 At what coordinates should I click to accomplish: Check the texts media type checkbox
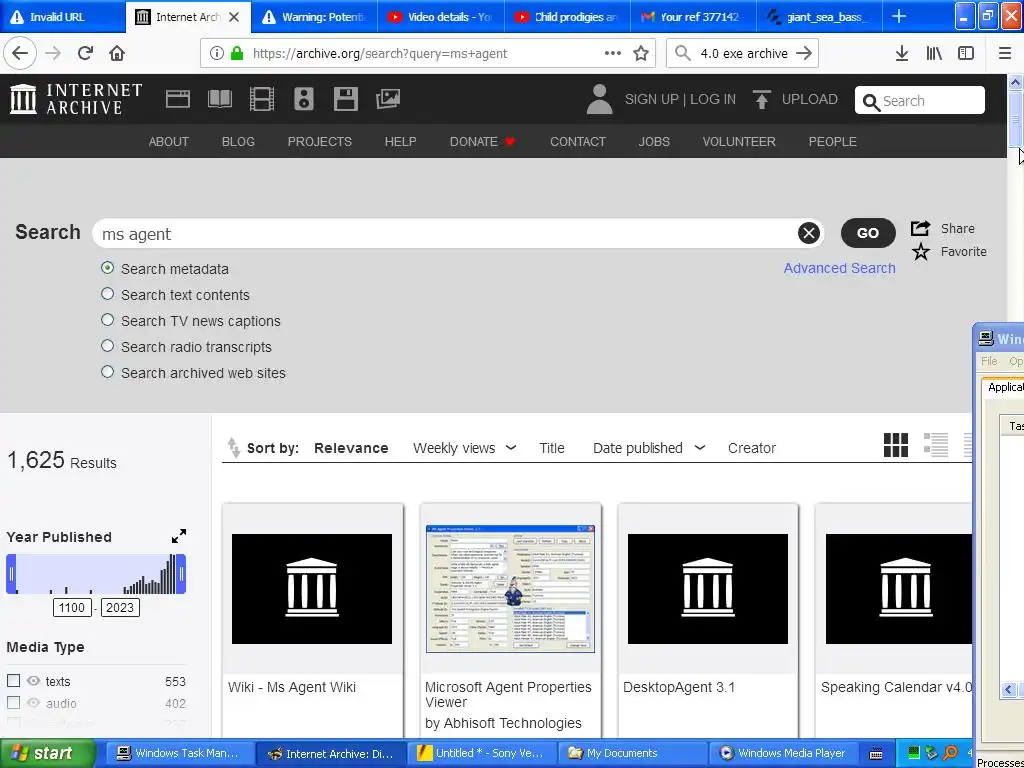pyautogui.click(x=13, y=680)
